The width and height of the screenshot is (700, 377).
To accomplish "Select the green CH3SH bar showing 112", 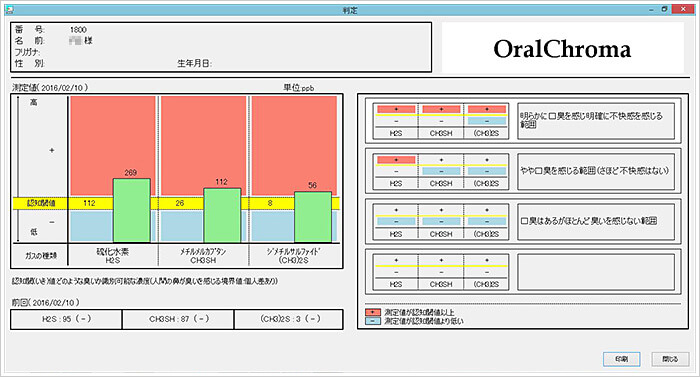I will point(222,215).
